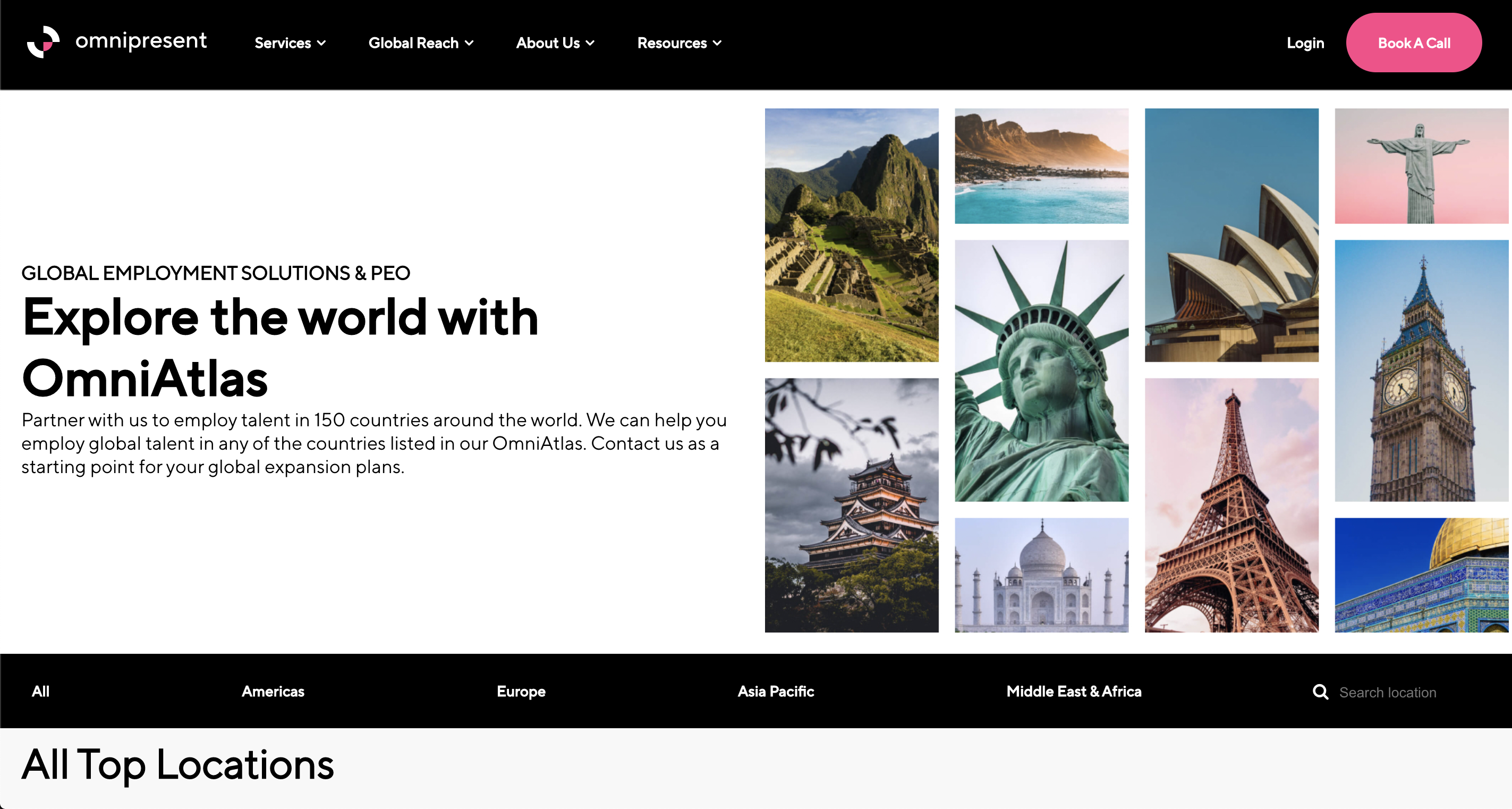The width and height of the screenshot is (1512, 809).
Task: Click the chevron beside Global Reach
Action: (x=469, y=44)
